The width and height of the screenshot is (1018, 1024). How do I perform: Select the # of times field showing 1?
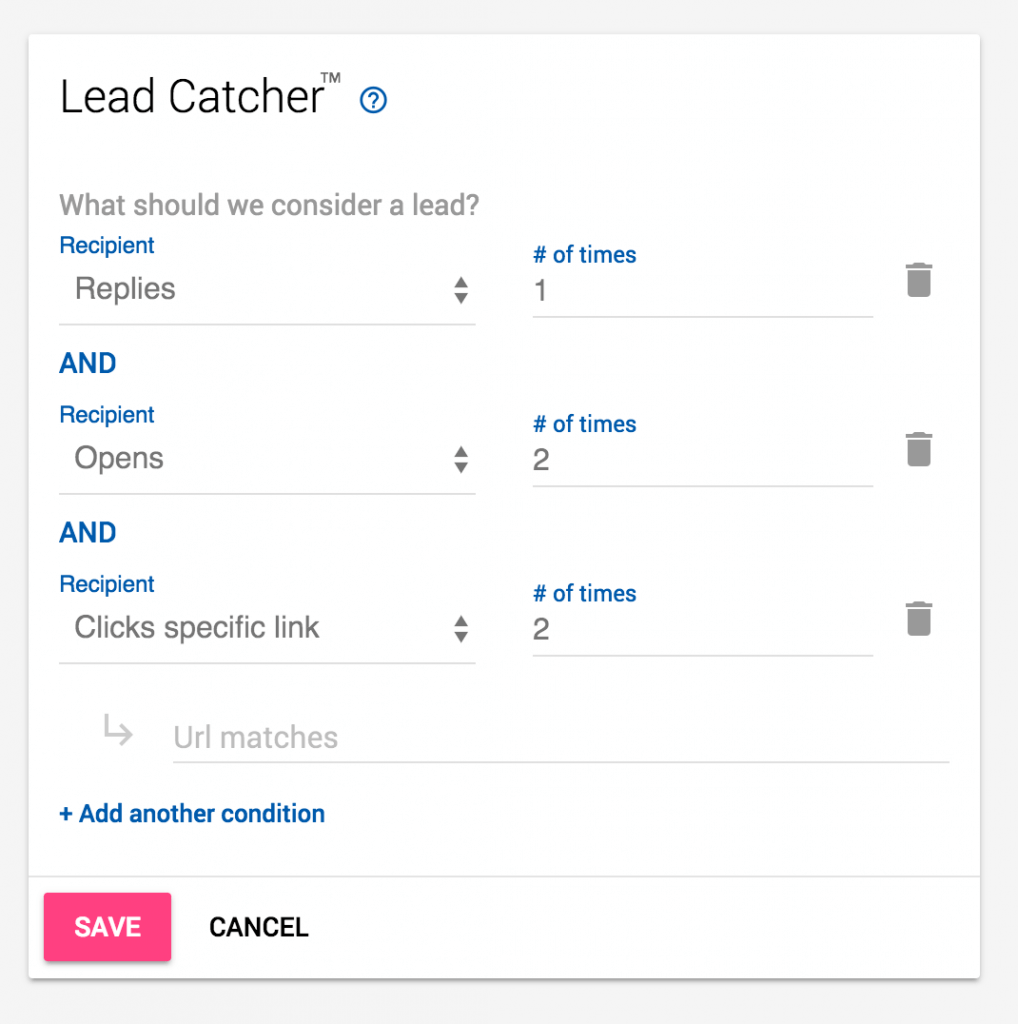pyautogui.click(x=700, y=290)
